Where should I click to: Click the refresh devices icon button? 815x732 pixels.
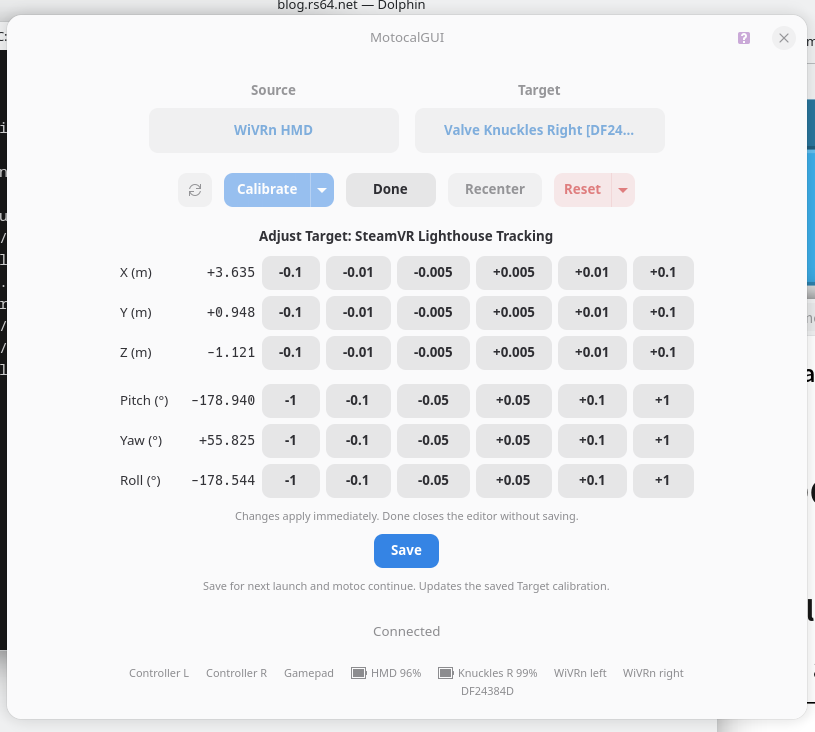click(x=195, y=190)
